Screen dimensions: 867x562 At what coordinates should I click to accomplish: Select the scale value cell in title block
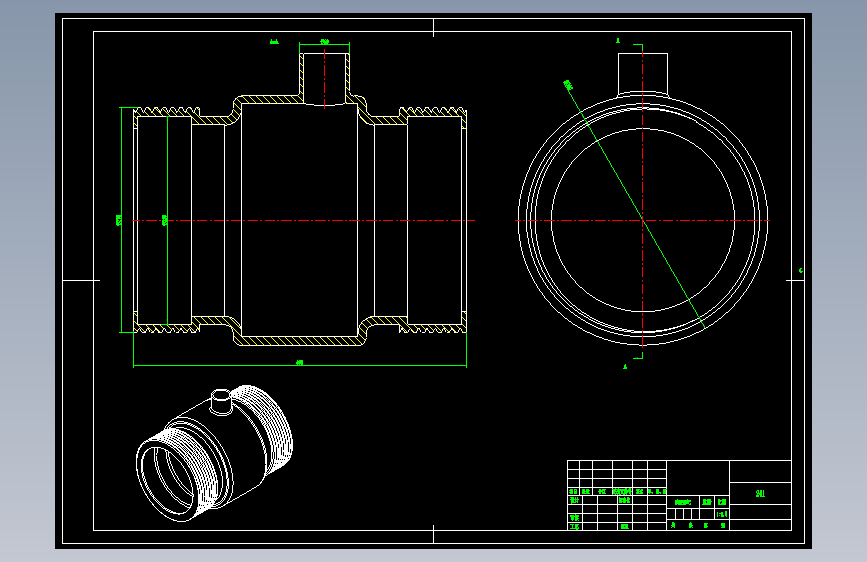click(x=722, y=514)
